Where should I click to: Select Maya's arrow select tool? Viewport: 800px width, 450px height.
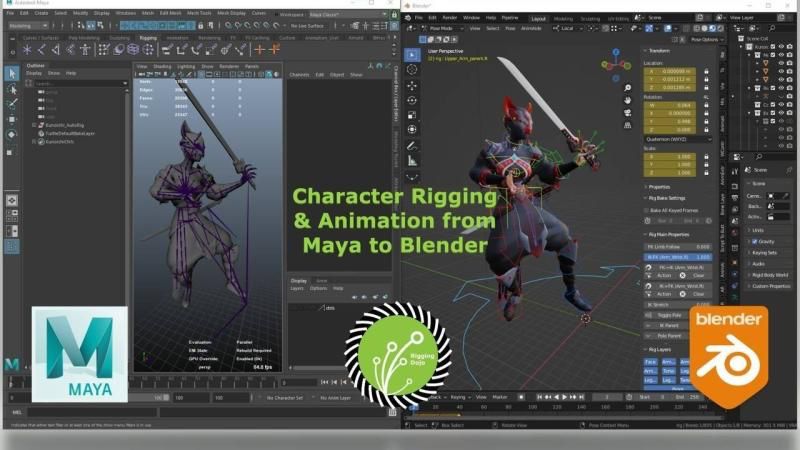tap(11, 73)
